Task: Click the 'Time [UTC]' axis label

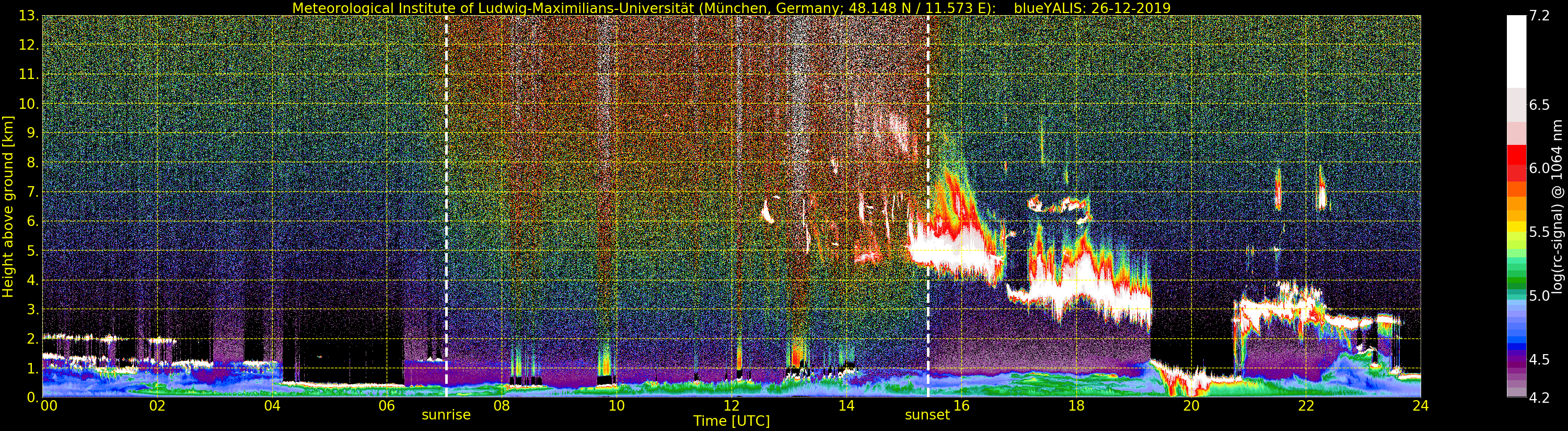Action: 731,421
